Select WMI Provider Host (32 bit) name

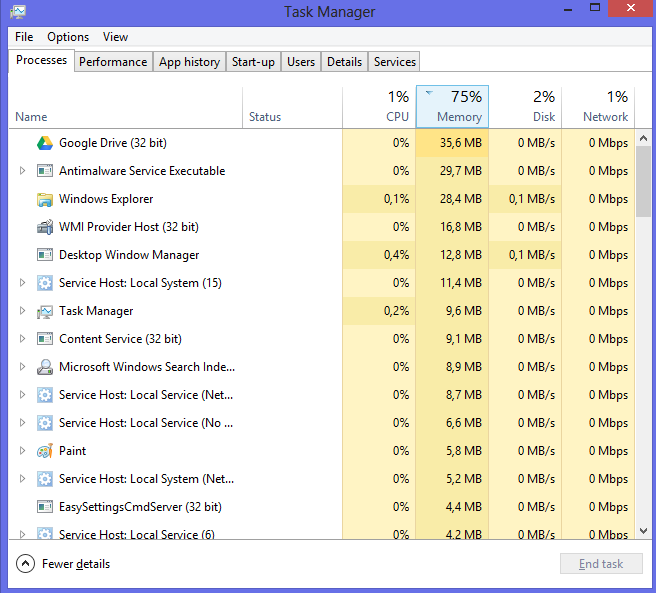(129, 227)
